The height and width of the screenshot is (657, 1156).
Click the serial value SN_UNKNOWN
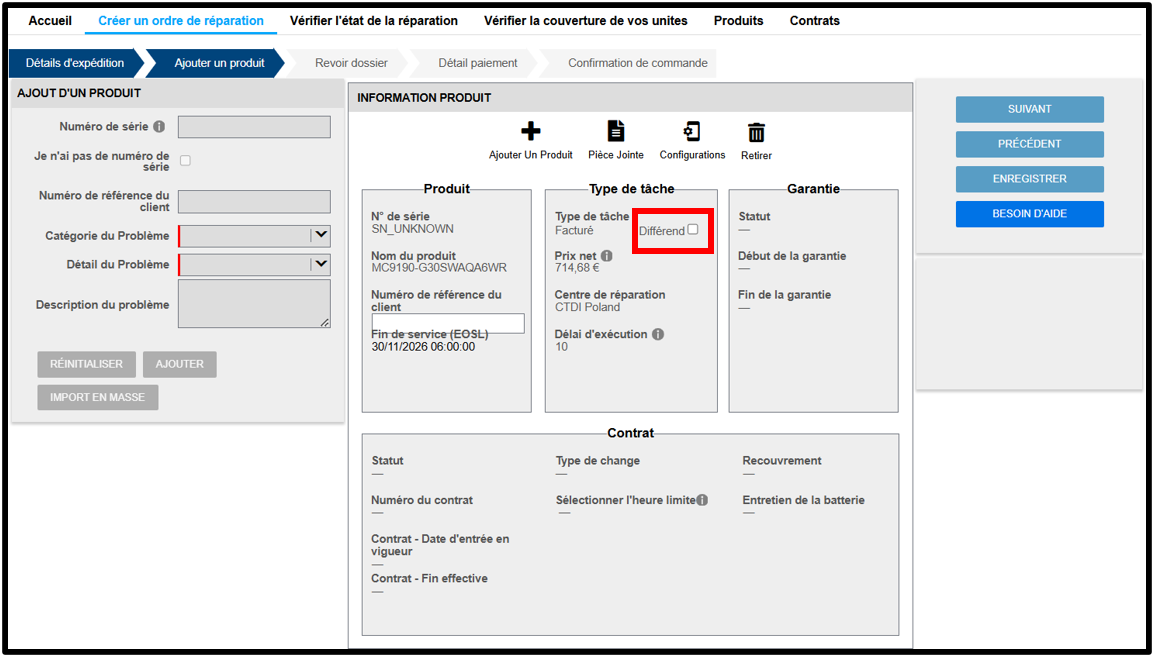[x=413, y=229]
